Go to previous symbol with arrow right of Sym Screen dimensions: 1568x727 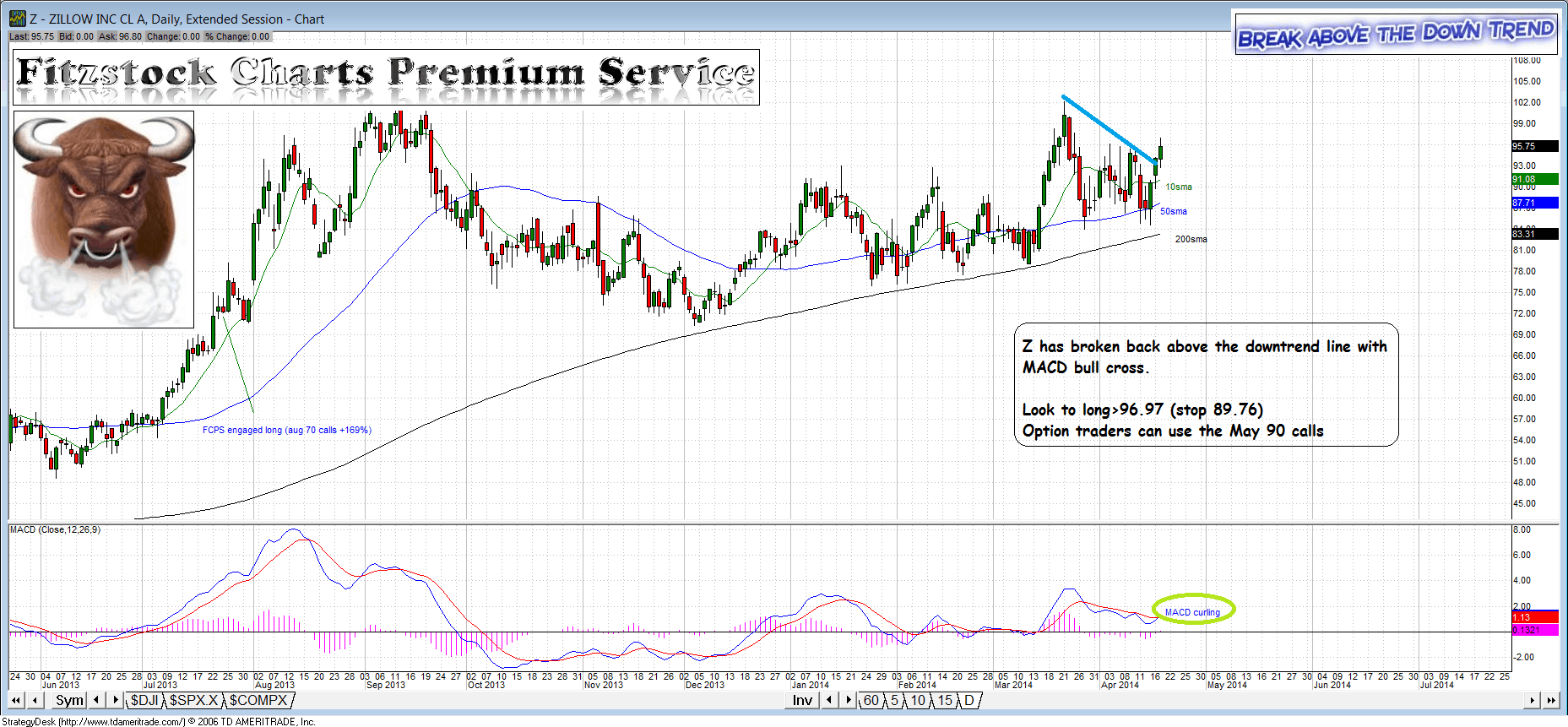point(96,700)
